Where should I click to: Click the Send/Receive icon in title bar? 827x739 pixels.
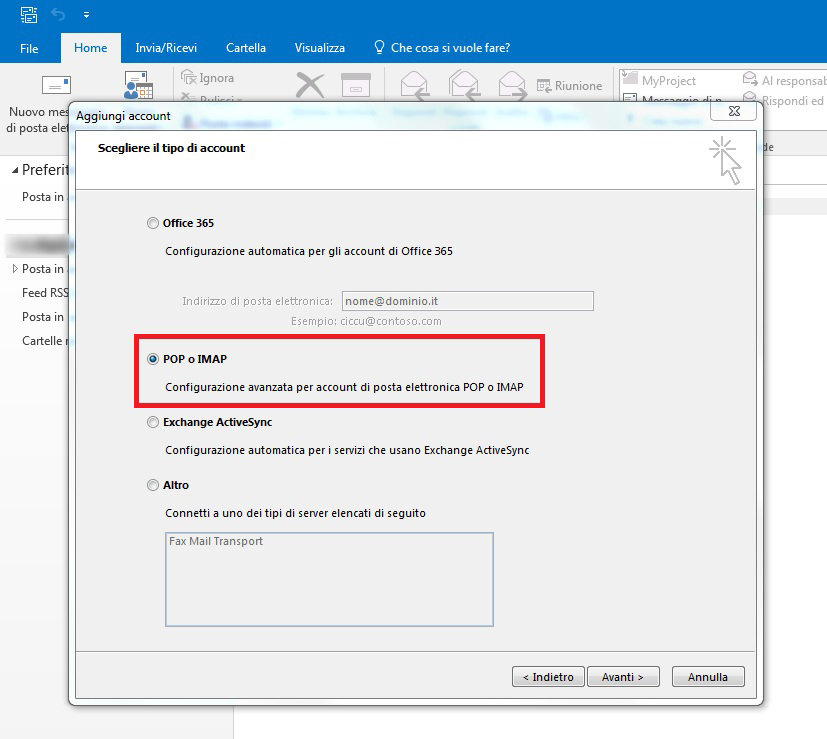[28, 15]
